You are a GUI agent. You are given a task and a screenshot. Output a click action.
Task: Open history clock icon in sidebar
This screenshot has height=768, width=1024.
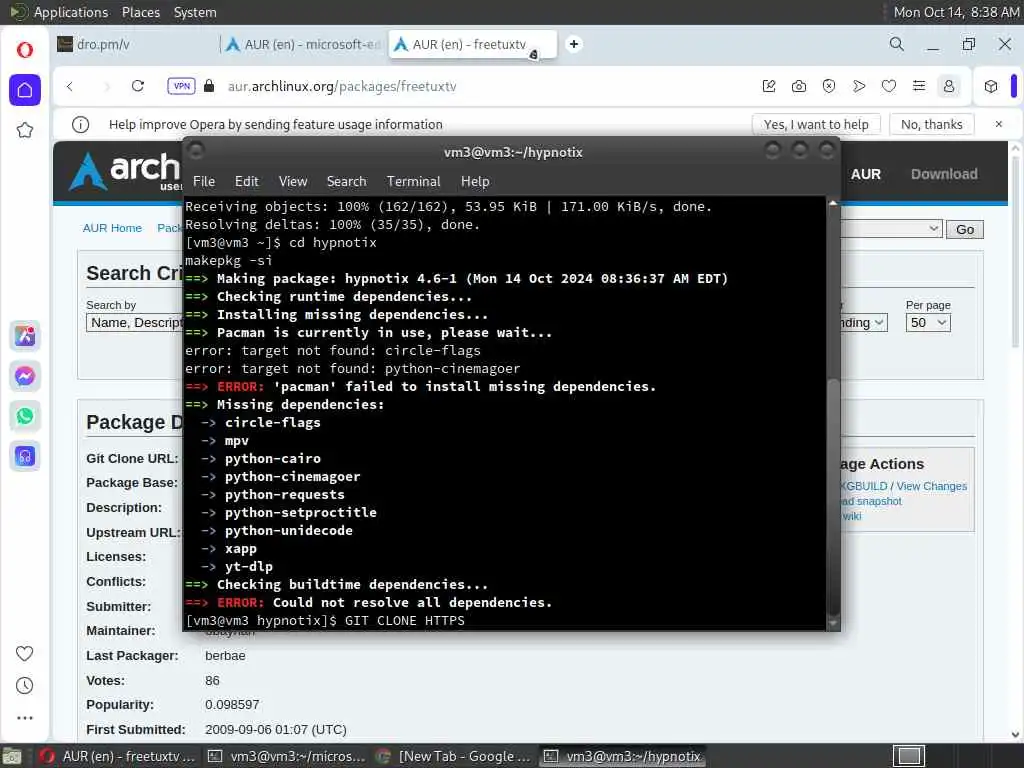pyautogui.click(x=25, y=685)
